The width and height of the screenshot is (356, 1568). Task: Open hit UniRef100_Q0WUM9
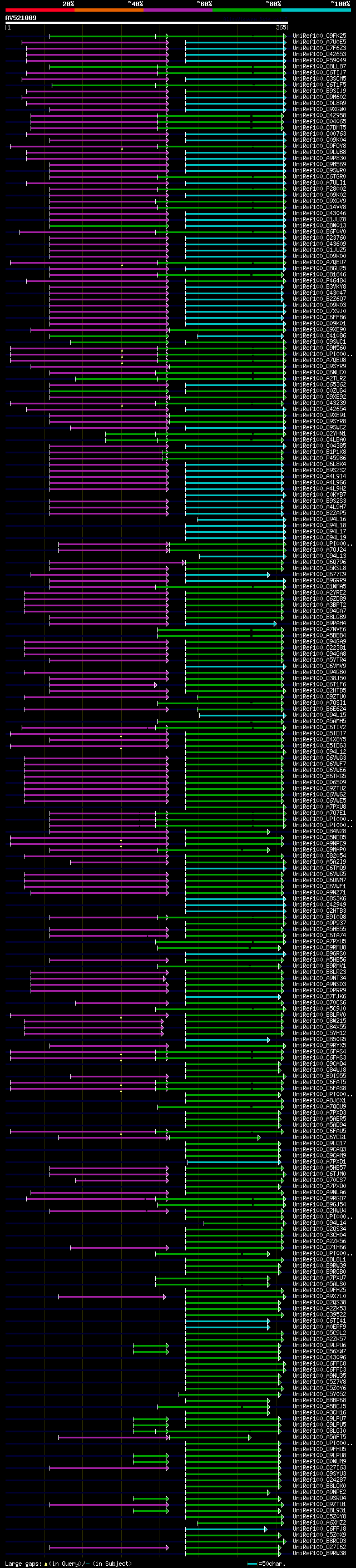(319, 1461)
